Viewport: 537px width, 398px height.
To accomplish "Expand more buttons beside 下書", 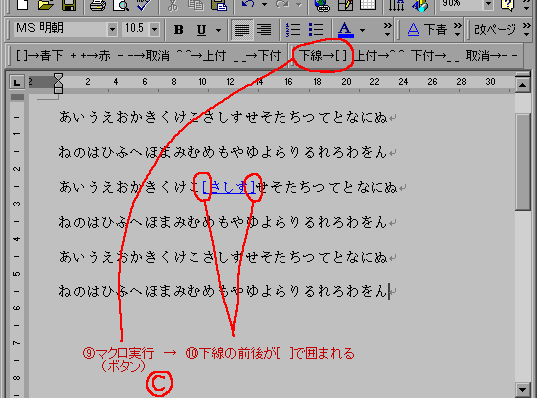I will (458, 29).
